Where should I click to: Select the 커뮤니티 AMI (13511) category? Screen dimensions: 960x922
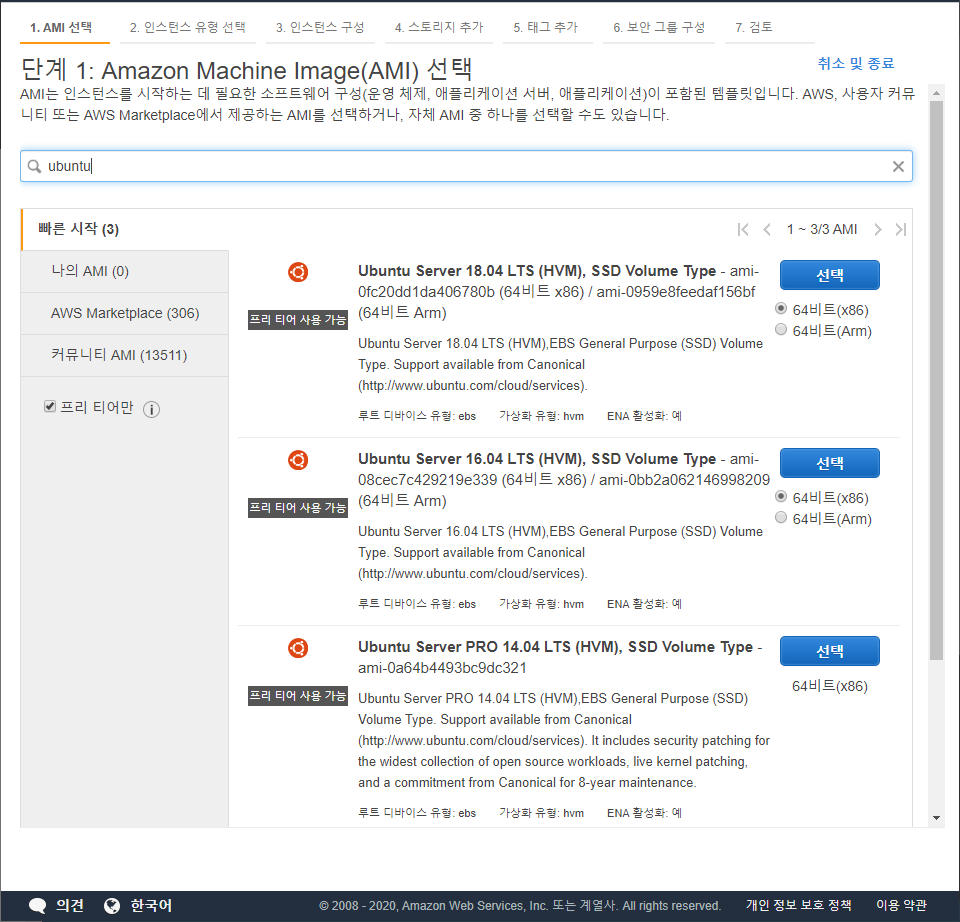click(x=125, y=355)
